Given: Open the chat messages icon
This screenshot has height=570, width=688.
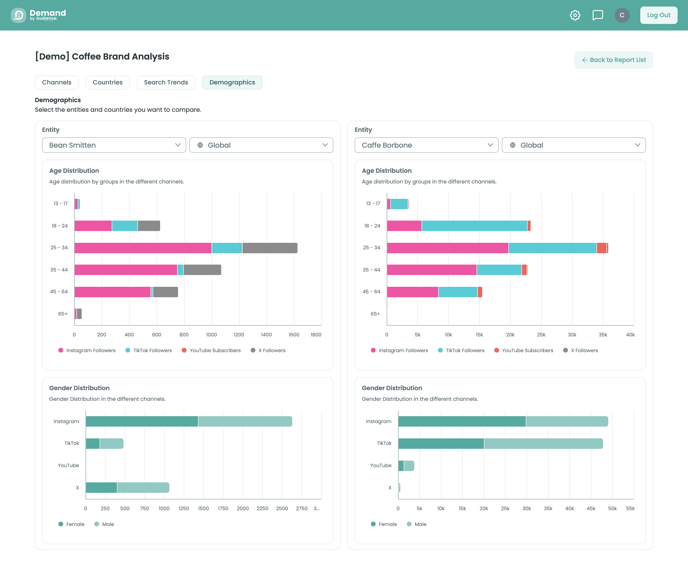Looking at the screenshot, I should tap(598, 15).
